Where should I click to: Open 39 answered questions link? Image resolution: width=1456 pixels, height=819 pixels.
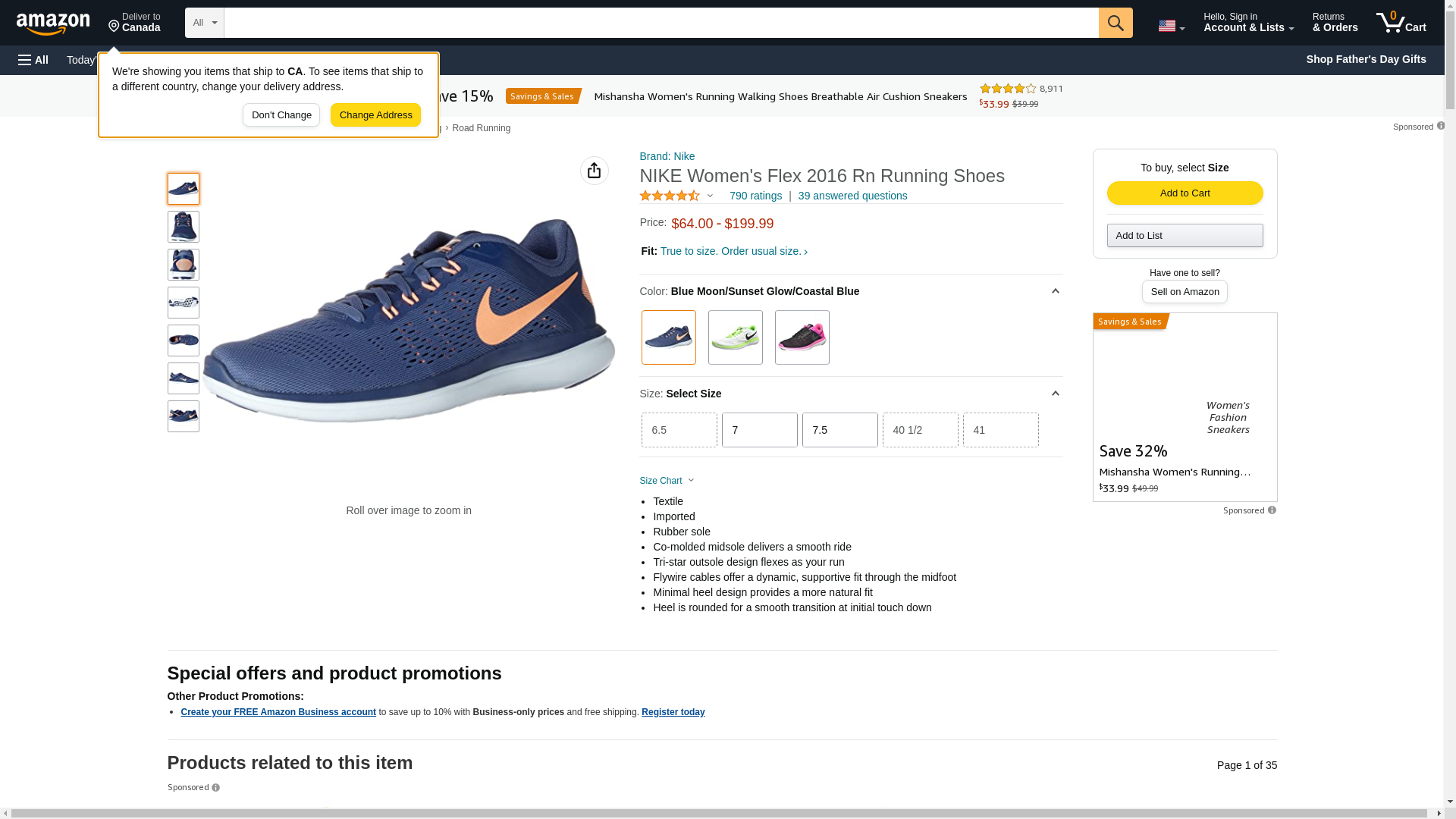852,196
